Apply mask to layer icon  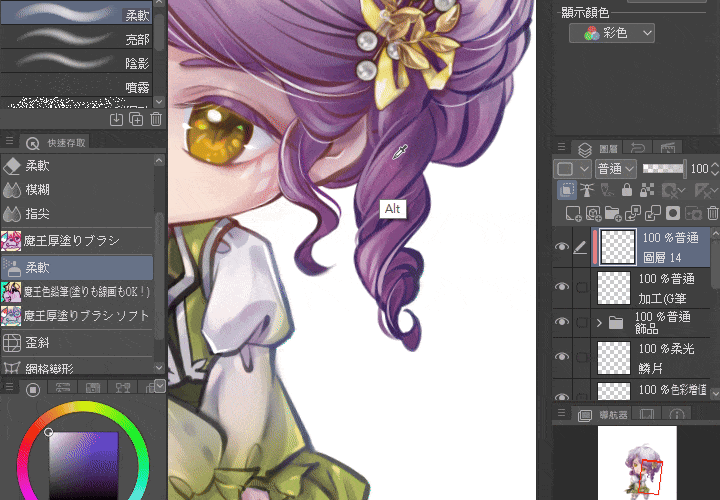point(693,213)
